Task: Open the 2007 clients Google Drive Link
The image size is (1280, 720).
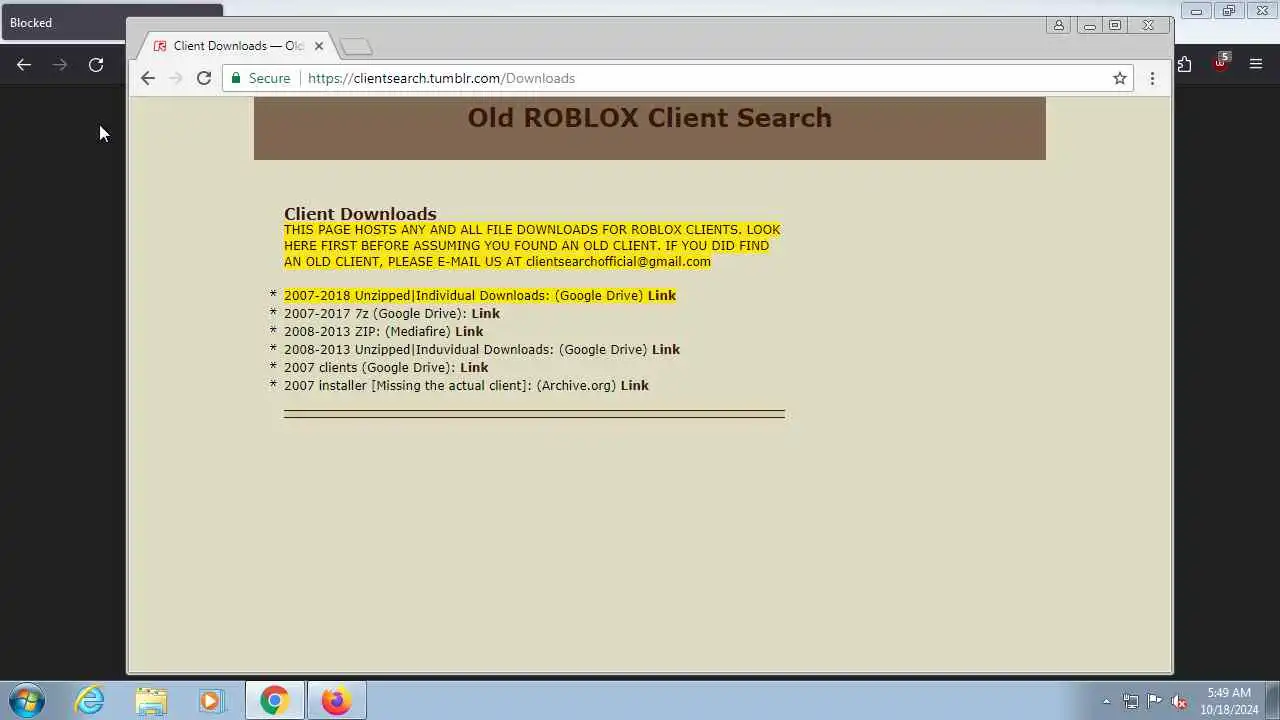Action: [474, 367]
